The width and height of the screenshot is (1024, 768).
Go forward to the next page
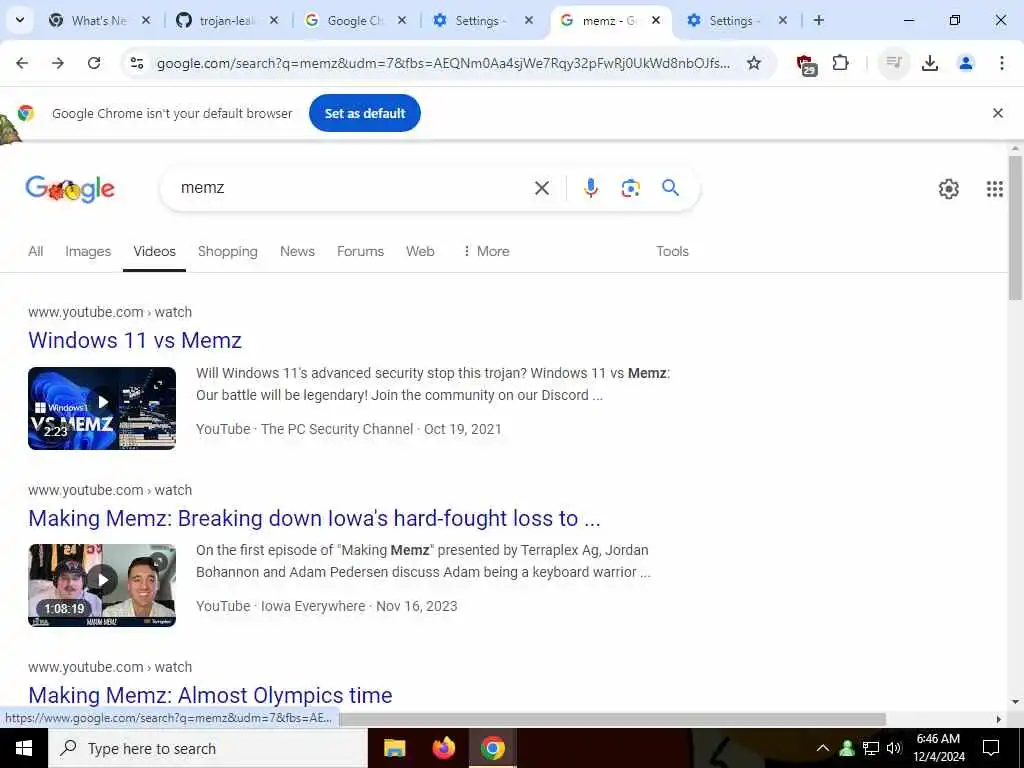click(58, 63)
